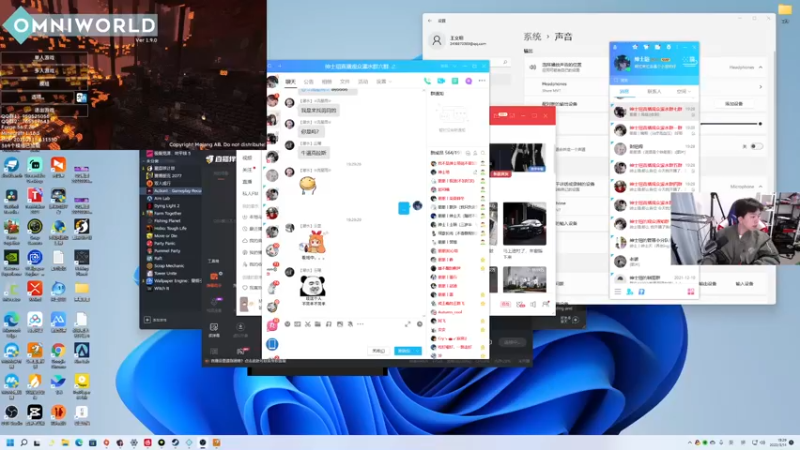Select 私人FM in the music app sidebar
800x450 pixels.
(249, 194)
